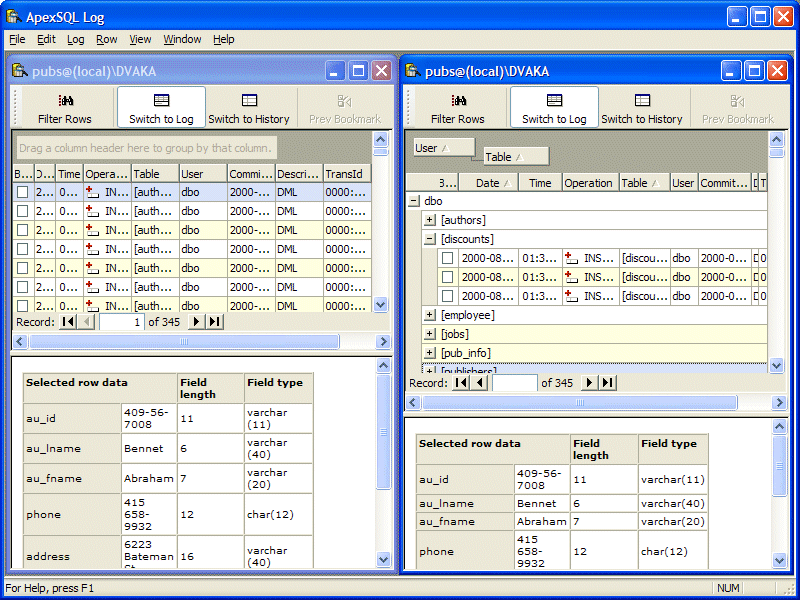Click insert icon in first discounts row

pos(571,258)
